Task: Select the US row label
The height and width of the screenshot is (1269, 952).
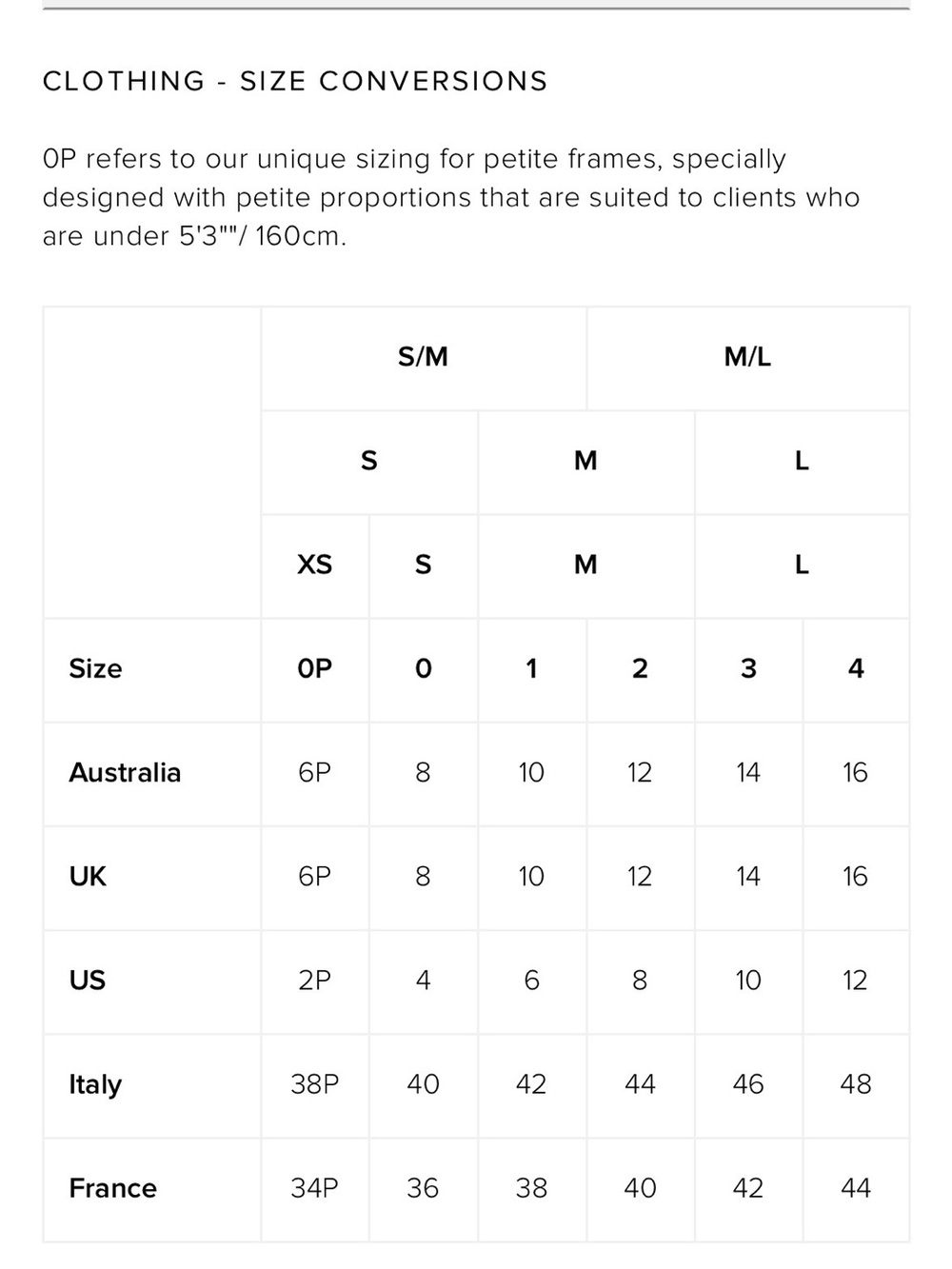Action: pyautogui.click(x=88, y=980)
